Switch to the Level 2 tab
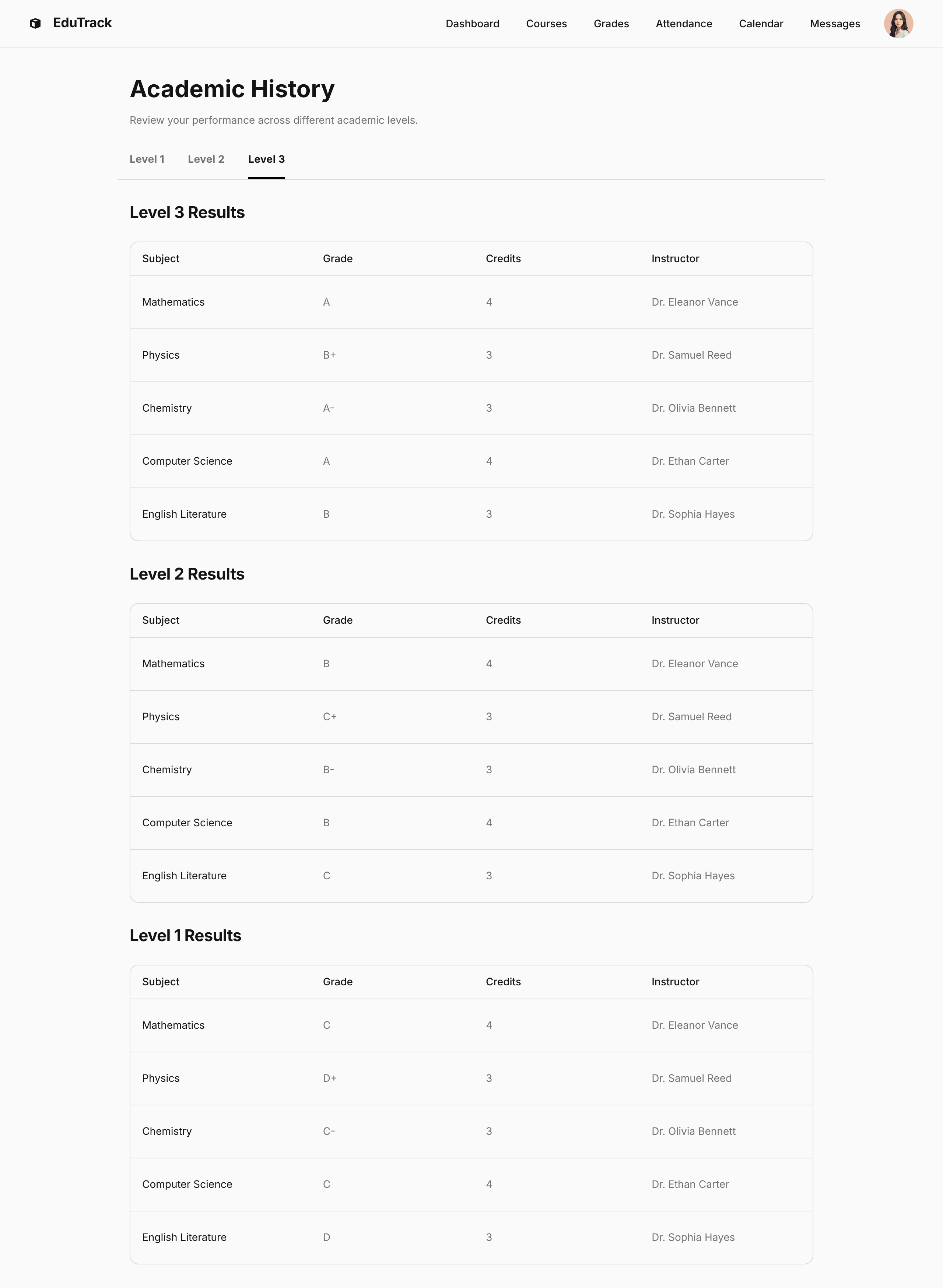Viewport: 943px width, 1288px height. coord(206,159)
